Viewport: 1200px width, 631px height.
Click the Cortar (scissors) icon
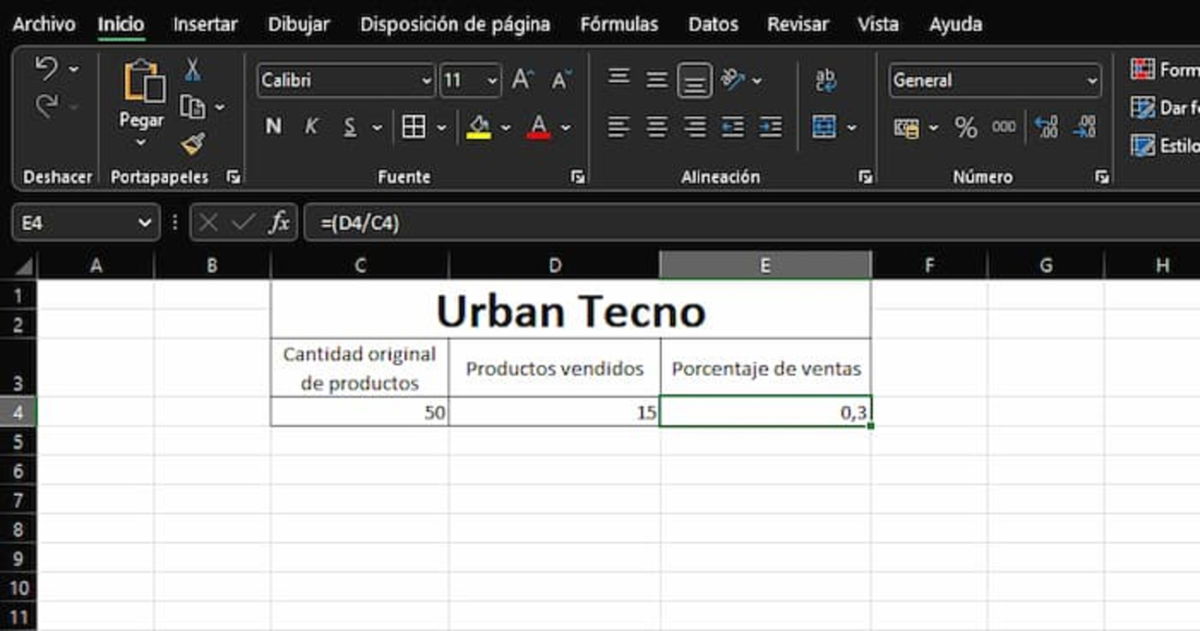tap(192, 70)
